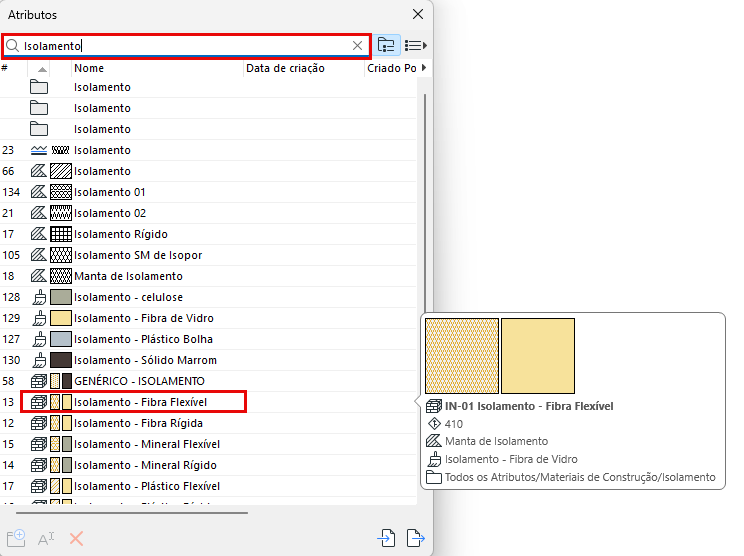Screen dimensions: 744x556
Task: Click priority value 410 in tooltip
Action: pos(454,424)
